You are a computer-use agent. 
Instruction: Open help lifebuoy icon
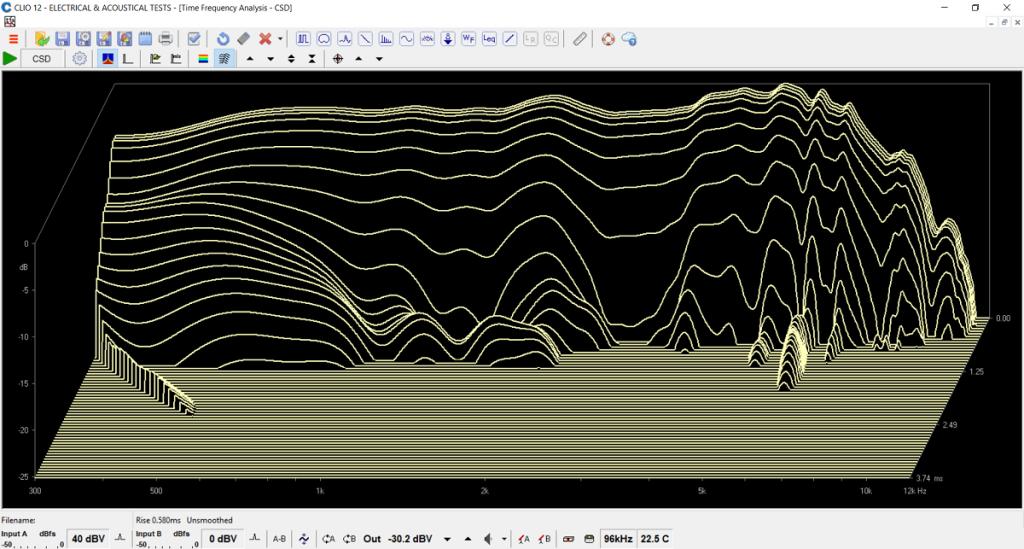(x=608, y=39)
